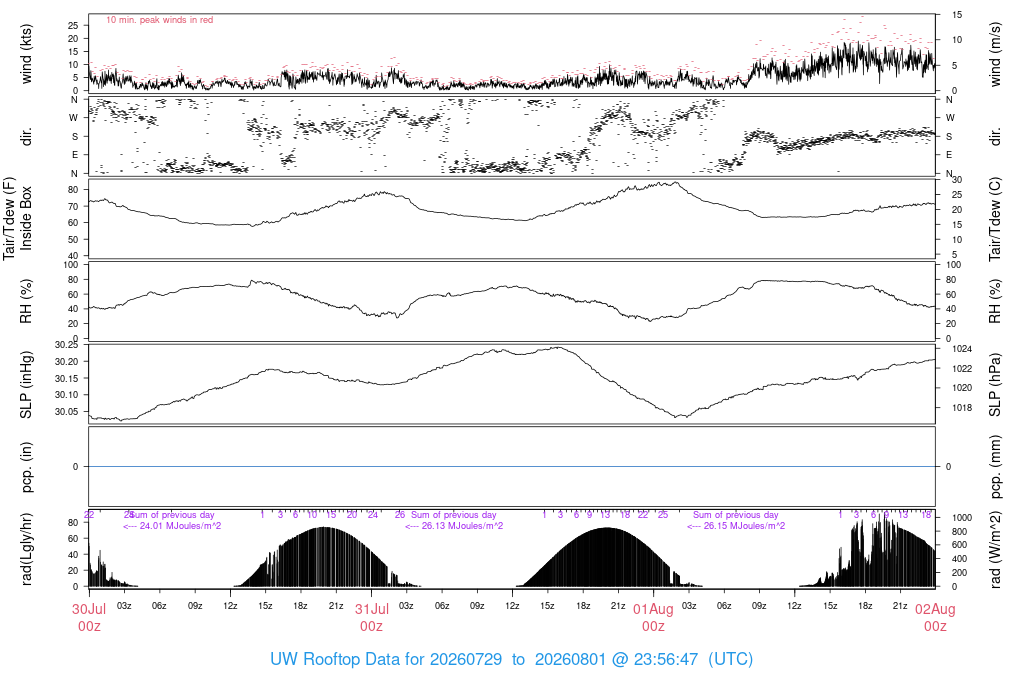1024x700 pixels.
Task: Click the 'rad (W/m^2)' axis label
Action: [995, 550]
